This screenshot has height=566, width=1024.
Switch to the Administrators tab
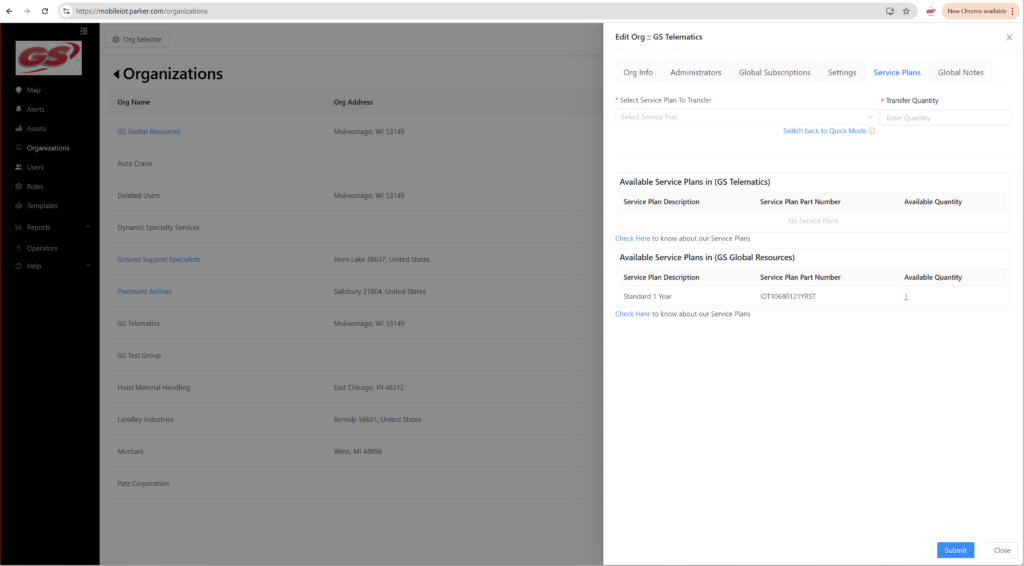point(695,73)
